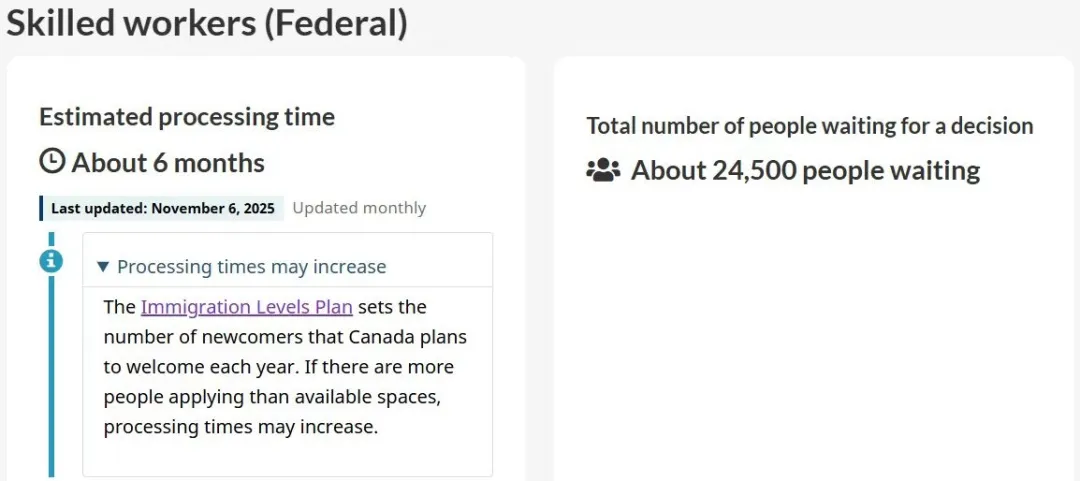
Task: Click the "Last updated: November 6, 2025" badge
Action: [x=162, y=208]
